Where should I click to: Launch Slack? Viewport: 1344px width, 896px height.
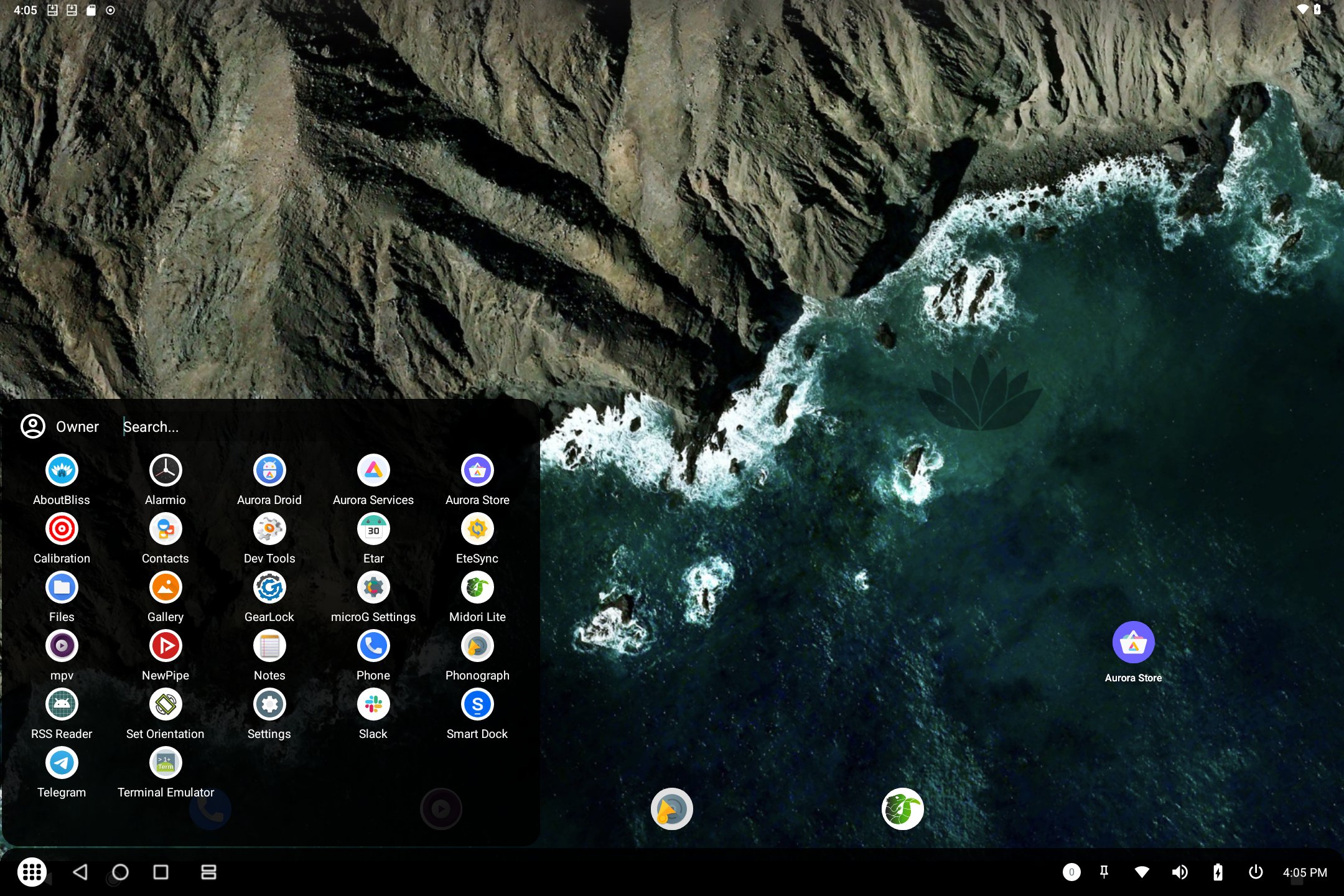click(373, 704)
